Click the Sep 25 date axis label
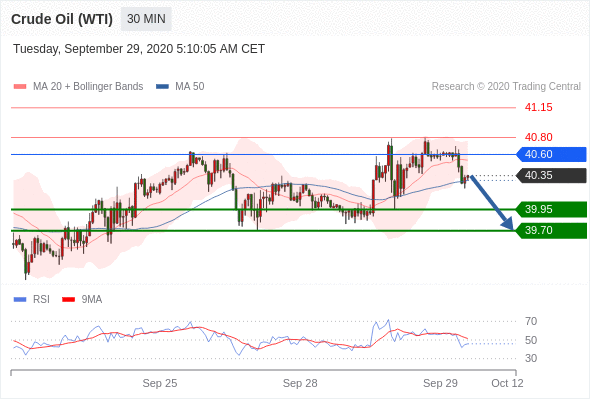This screenshot has height=400, width=590. 160,383
